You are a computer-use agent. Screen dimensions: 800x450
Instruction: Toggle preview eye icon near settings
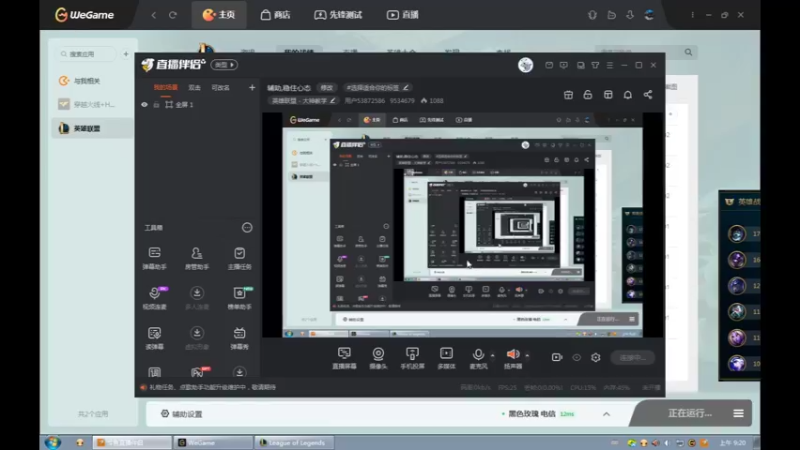[577, 357]
